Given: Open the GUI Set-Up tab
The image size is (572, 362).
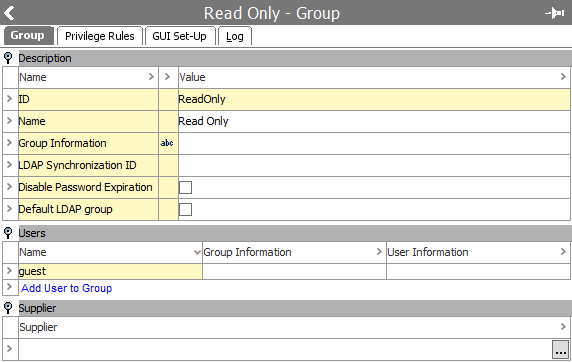Looking at the screenshot, I should pos(179,36).
